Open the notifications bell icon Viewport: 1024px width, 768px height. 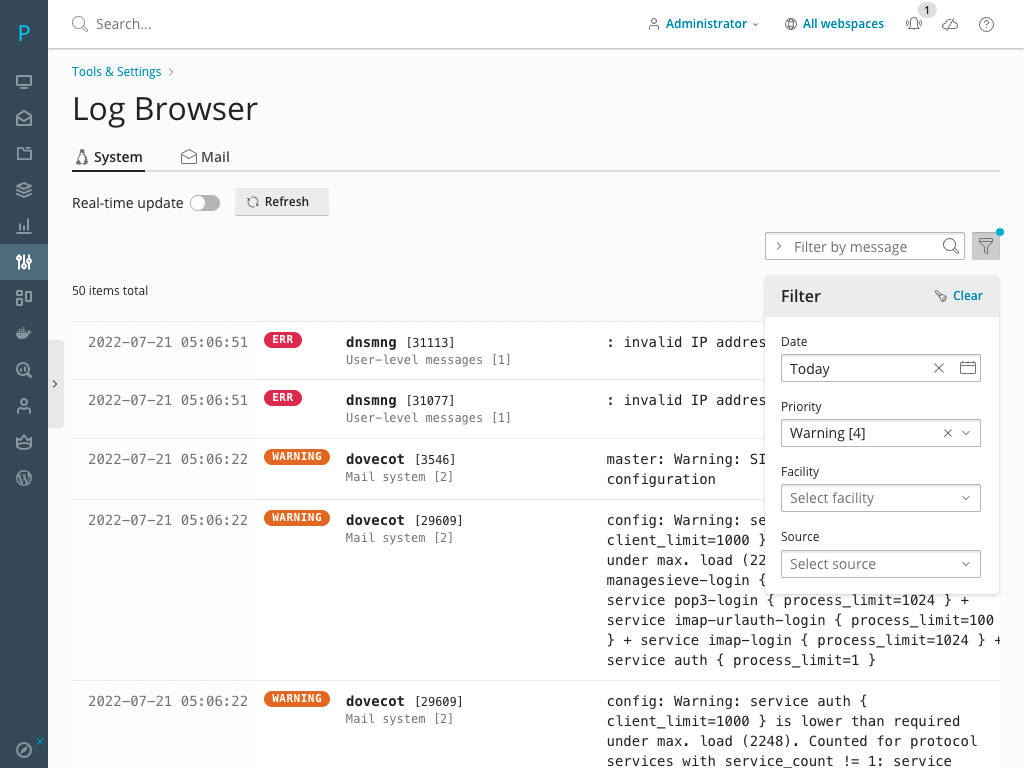(914, 24)
